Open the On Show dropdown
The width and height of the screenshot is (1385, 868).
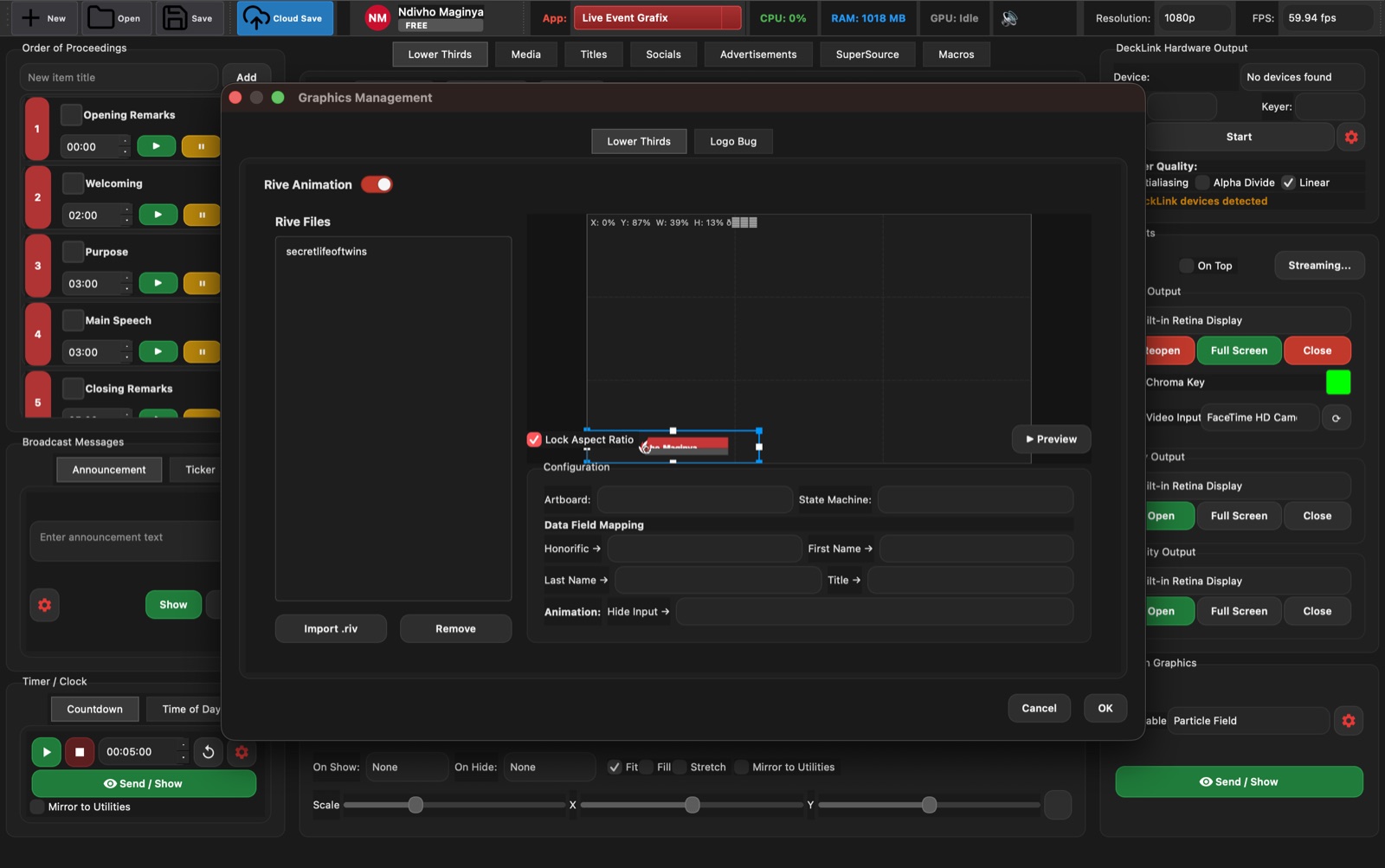click(x=407, y=768)
